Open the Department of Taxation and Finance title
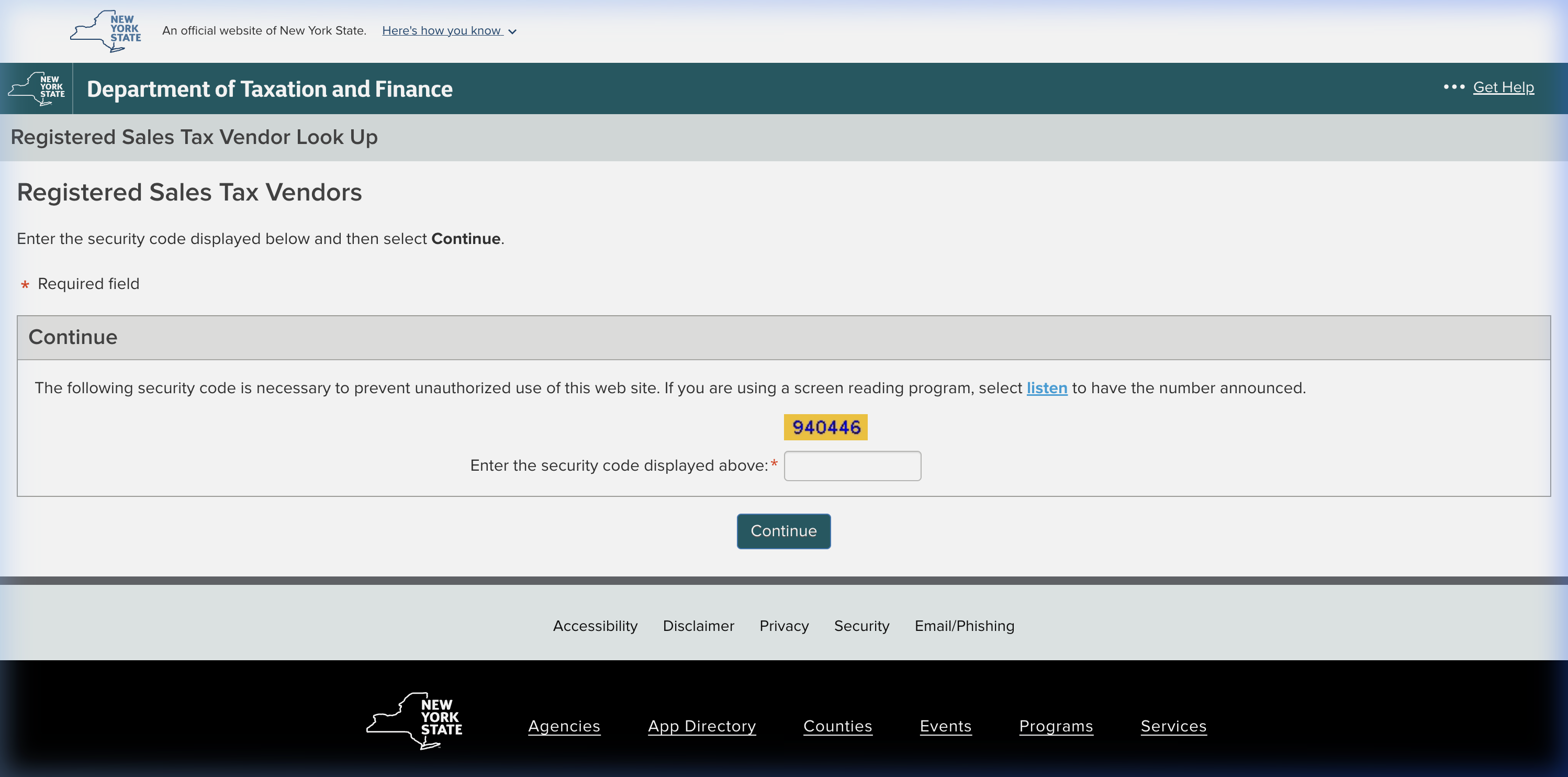Viewport: 1568px width, 777px height. point(270,89)
